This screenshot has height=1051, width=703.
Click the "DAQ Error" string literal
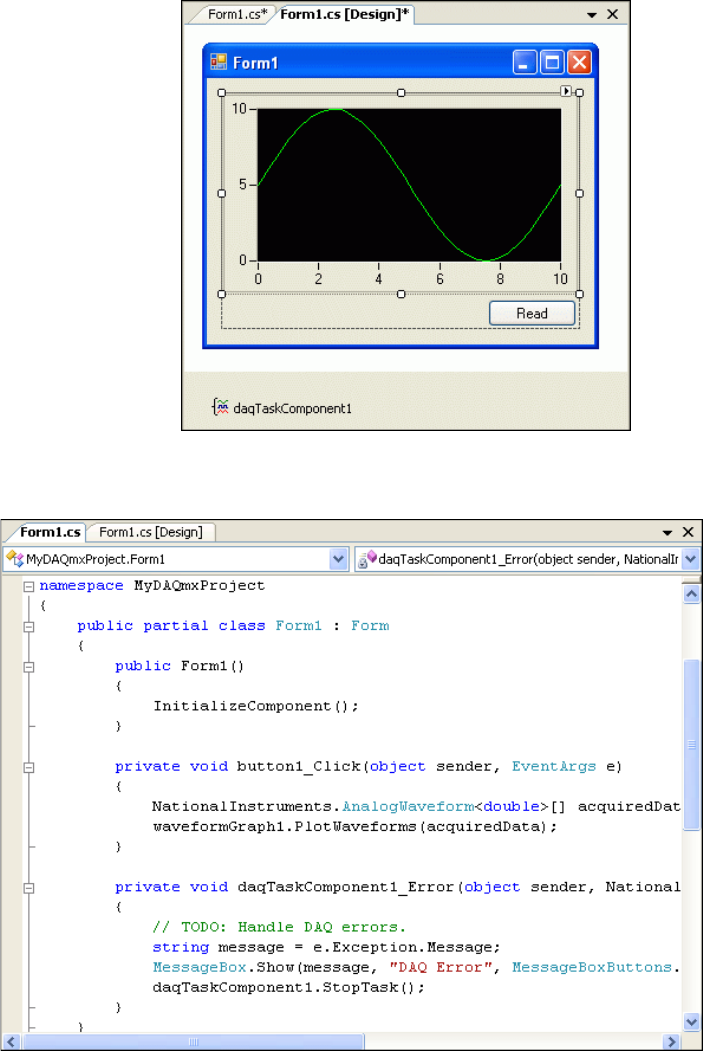coord(441,967)
